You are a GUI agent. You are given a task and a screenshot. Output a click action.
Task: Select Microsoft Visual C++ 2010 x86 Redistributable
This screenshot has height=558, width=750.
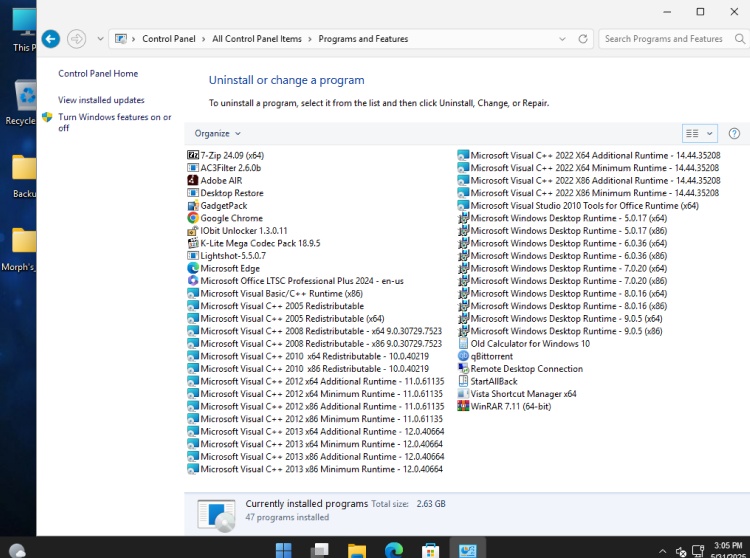pos(308,368)
